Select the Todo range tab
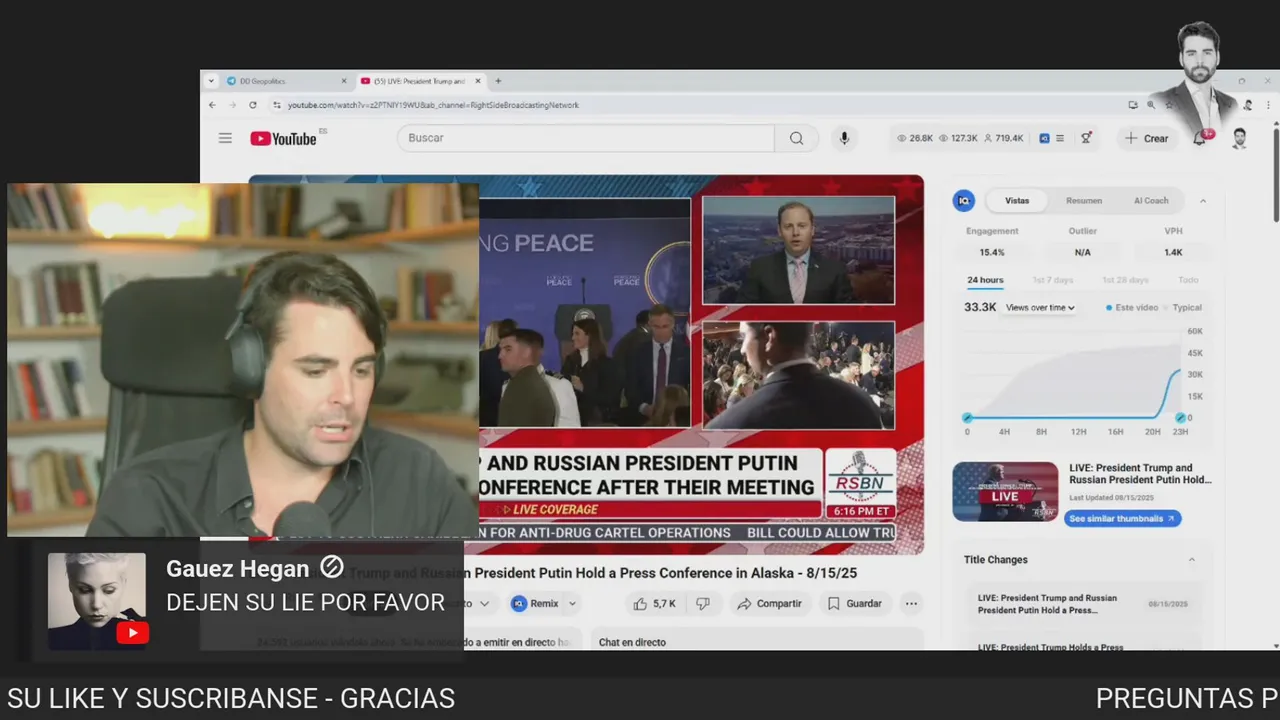The width and height of the screenshot is (1280, 720). pos(1188,280)
